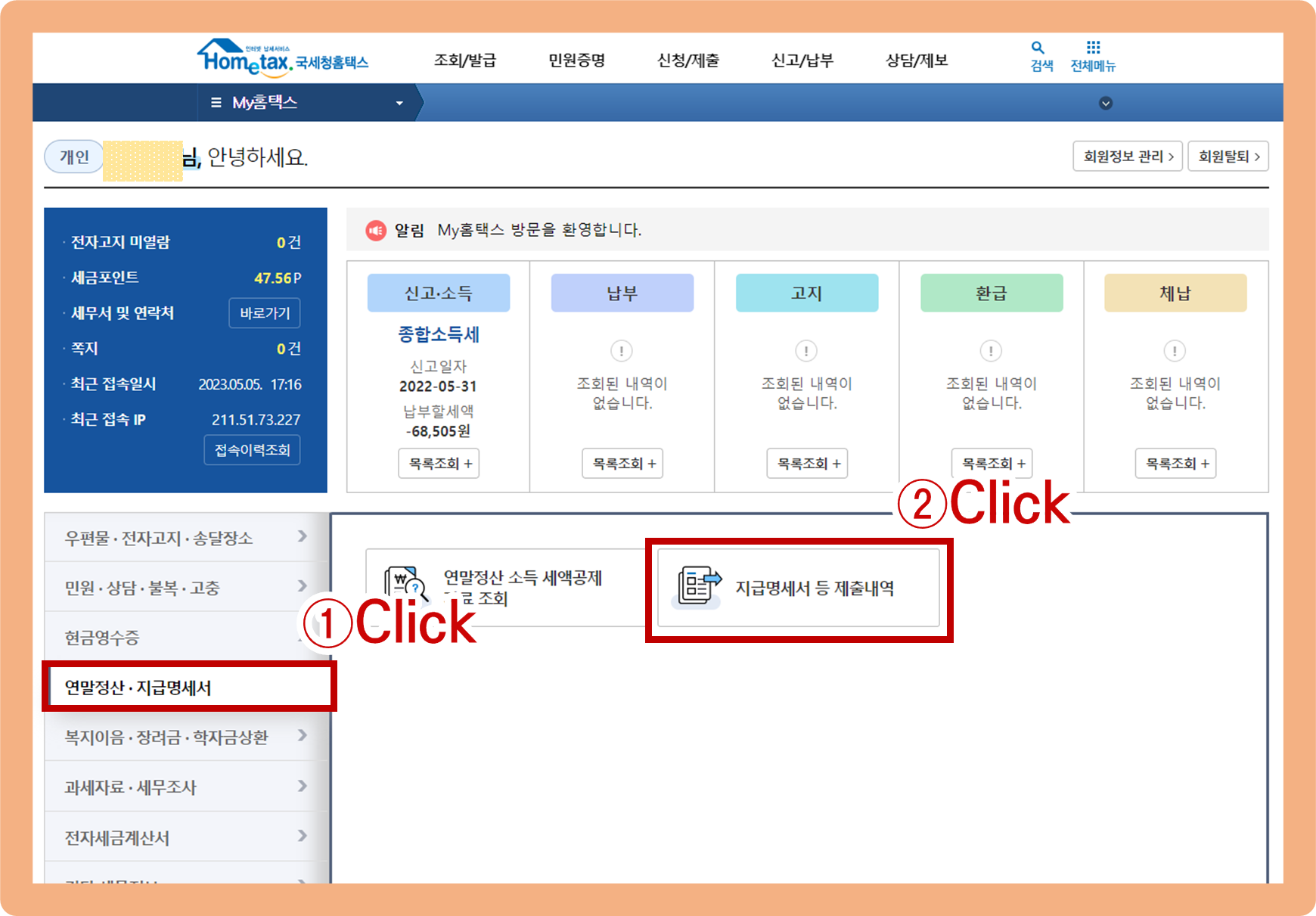Click the 알림 megaphone icon
The width and height of the screenshot is (1316, 916).
click(x=376, y=230)
